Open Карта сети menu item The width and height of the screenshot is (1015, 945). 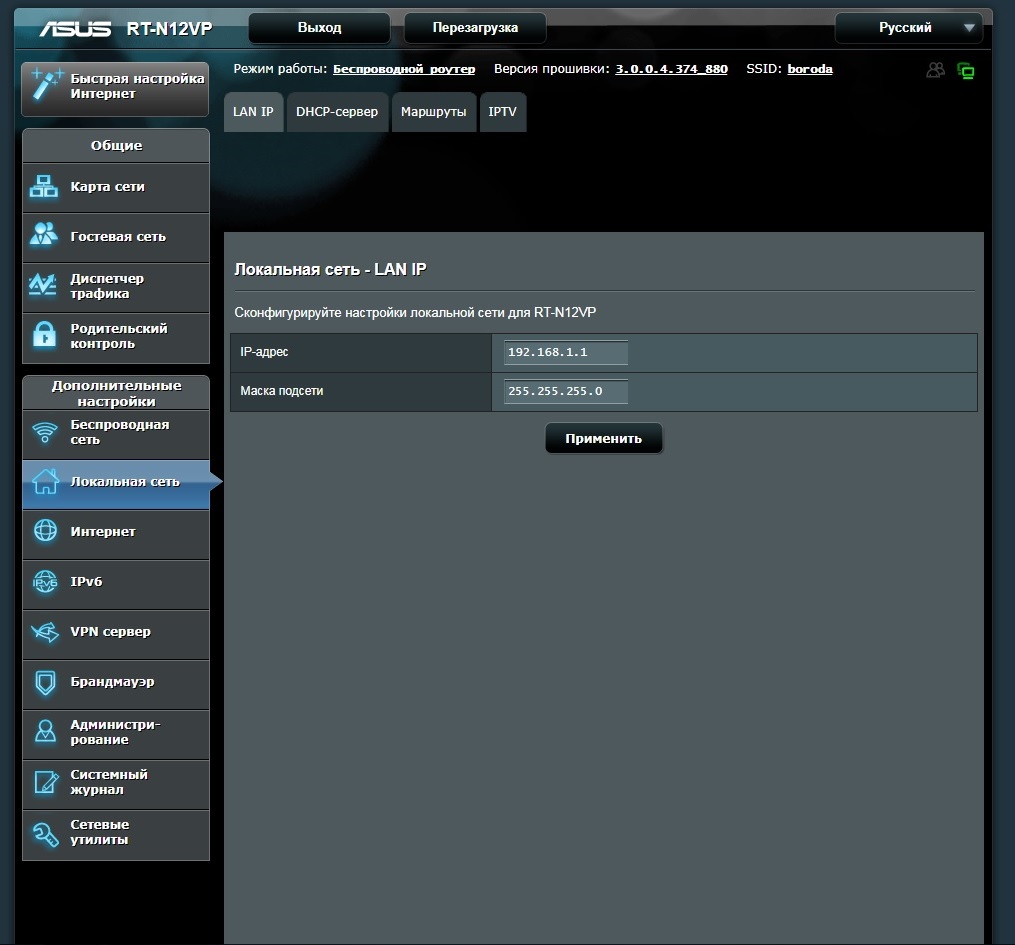[116, 188]
